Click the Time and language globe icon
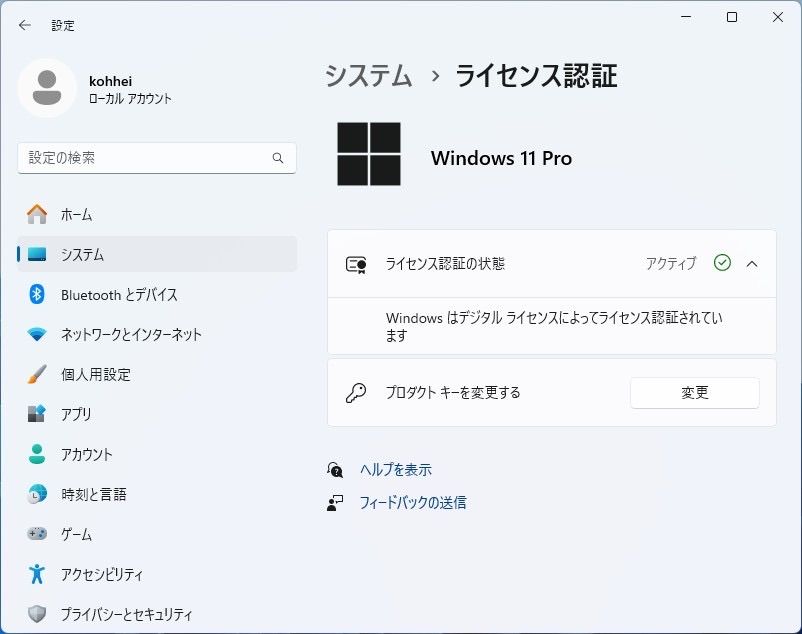 37,494
